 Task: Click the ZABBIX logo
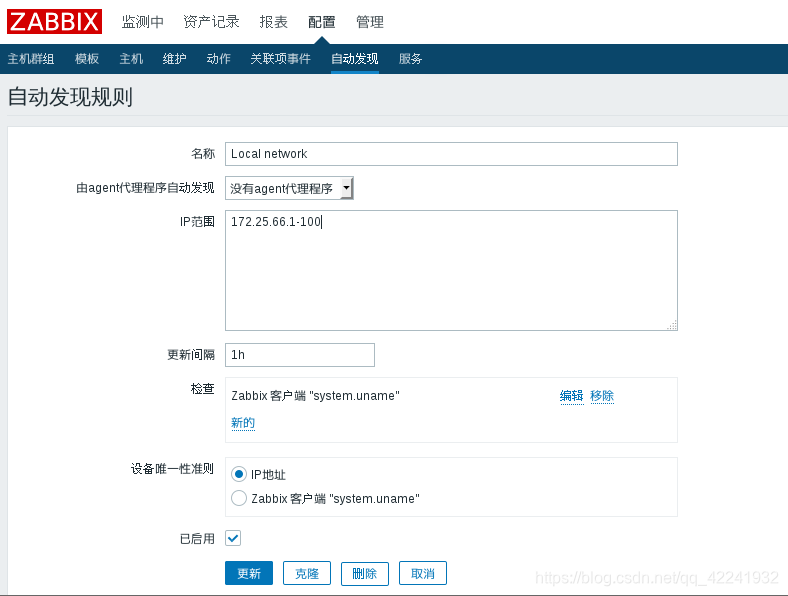[x=54, y=22]
